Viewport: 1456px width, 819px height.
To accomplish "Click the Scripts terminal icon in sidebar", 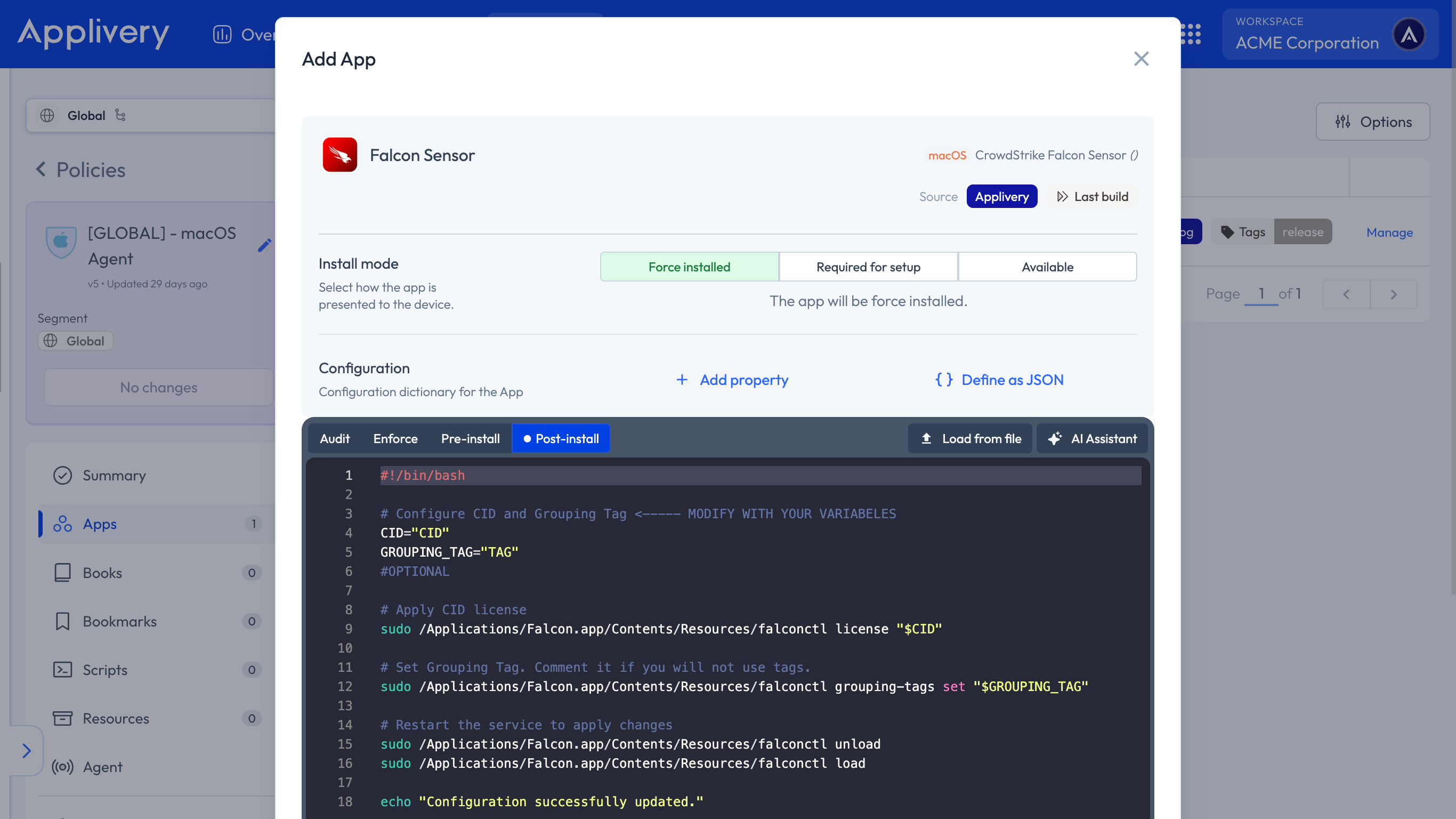I will (x=62, y=670).
